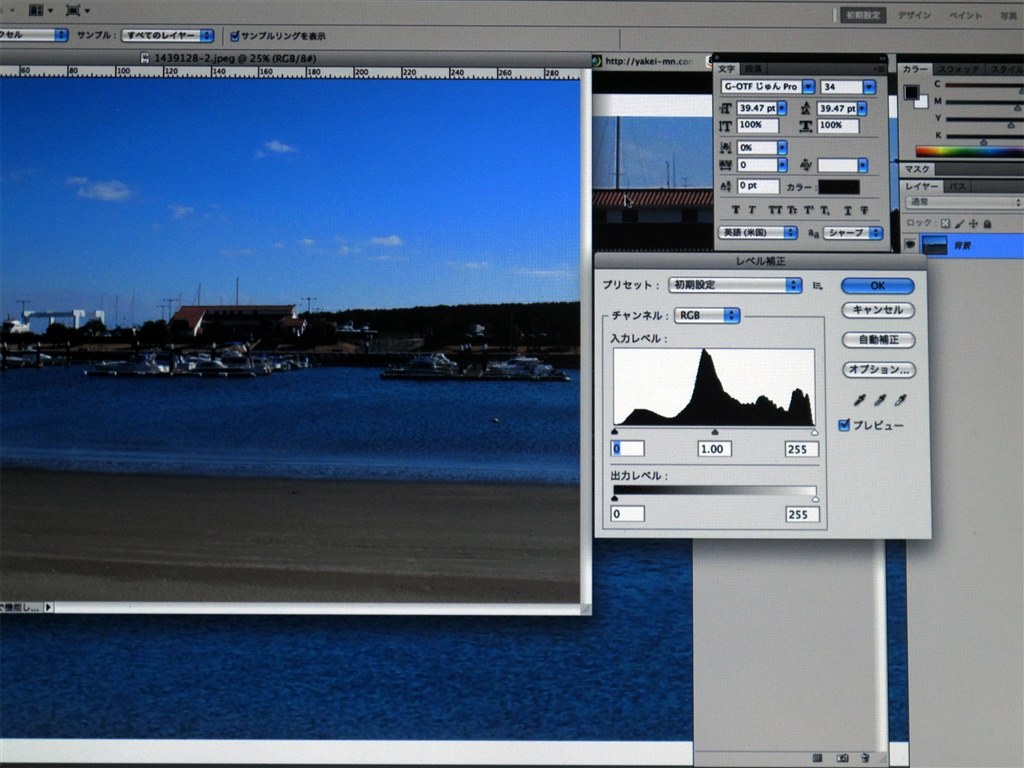Switch to the パス tab

click(x=957, y=186)
